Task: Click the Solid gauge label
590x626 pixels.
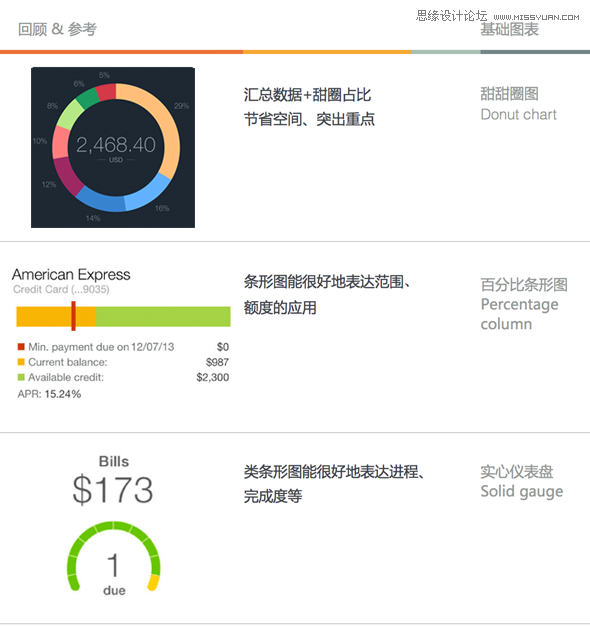Action: pos(522,492)
